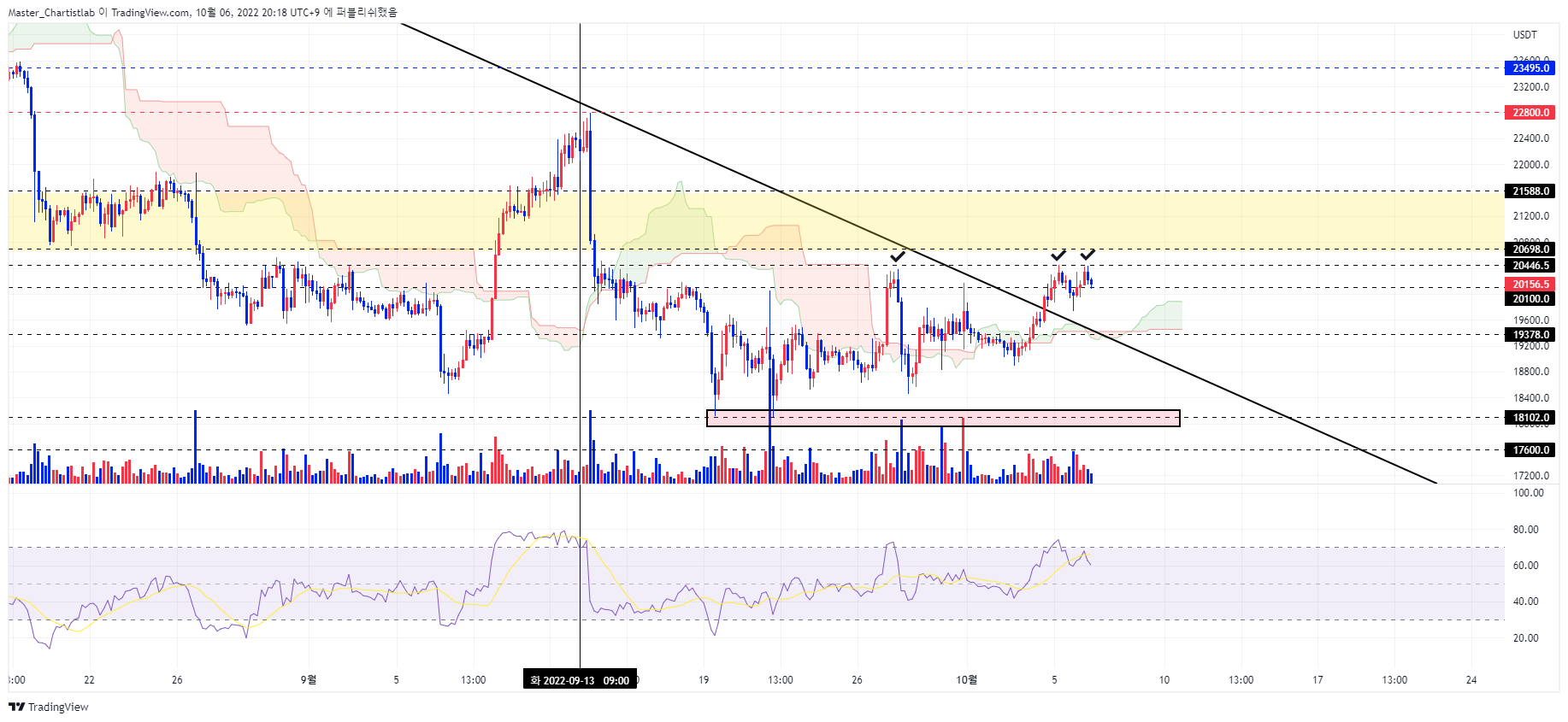Click the leftmost checkmark annotation on chart
Screen dimensions: 1568x722
(x=898, y=255)
